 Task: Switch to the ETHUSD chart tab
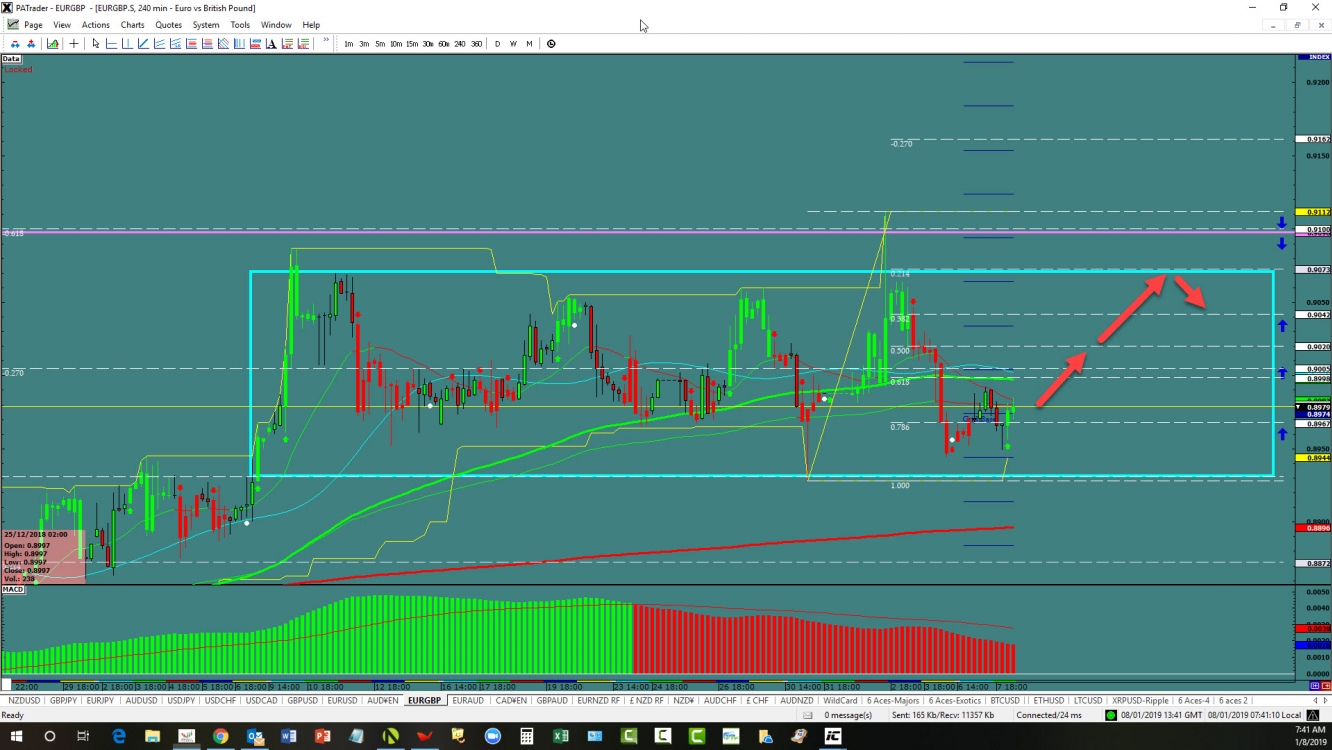[1049, 701]
